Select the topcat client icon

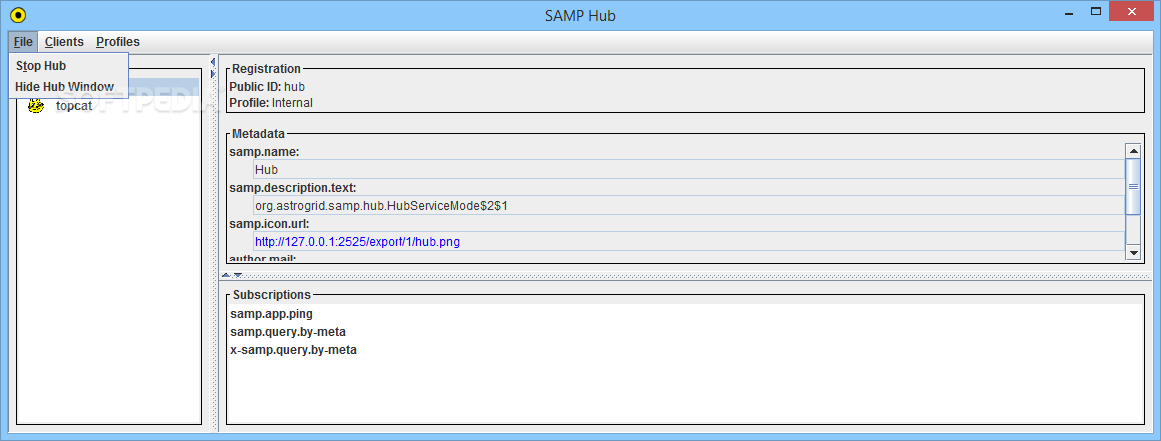(x=36, y=106)
